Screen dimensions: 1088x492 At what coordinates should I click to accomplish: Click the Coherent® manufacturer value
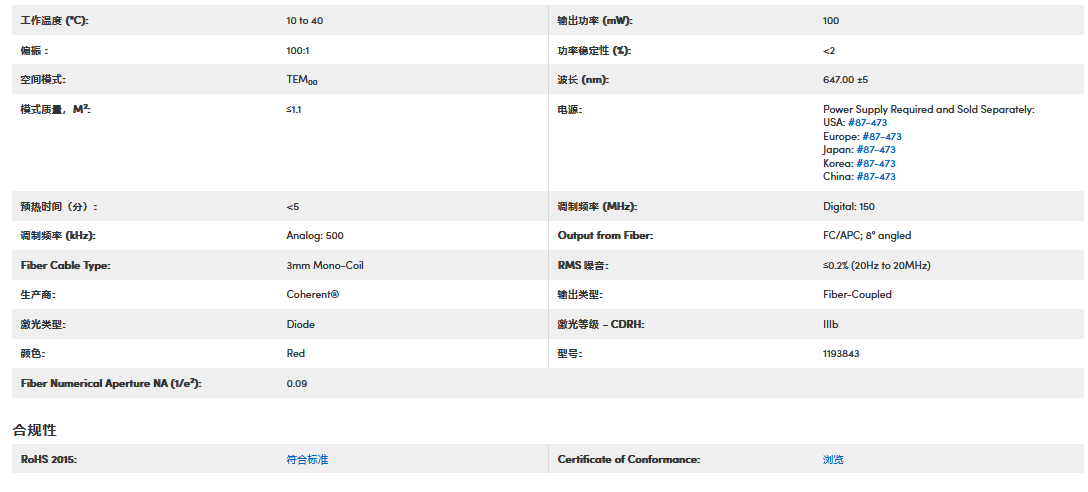click(x=312, y=295)
